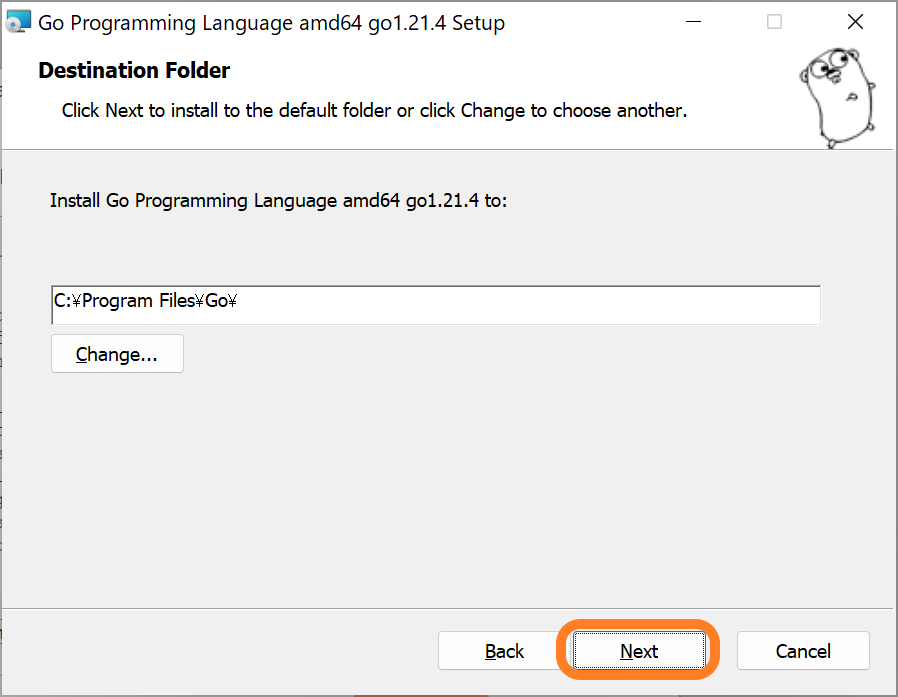Click the "Click Next to install to the default folder" instruction

374,110
